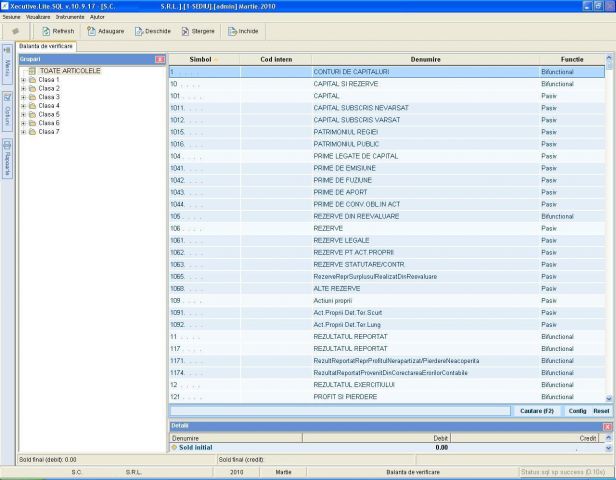
Task: Click the Clasa 3 folder icon
Action: pos(32,97)
